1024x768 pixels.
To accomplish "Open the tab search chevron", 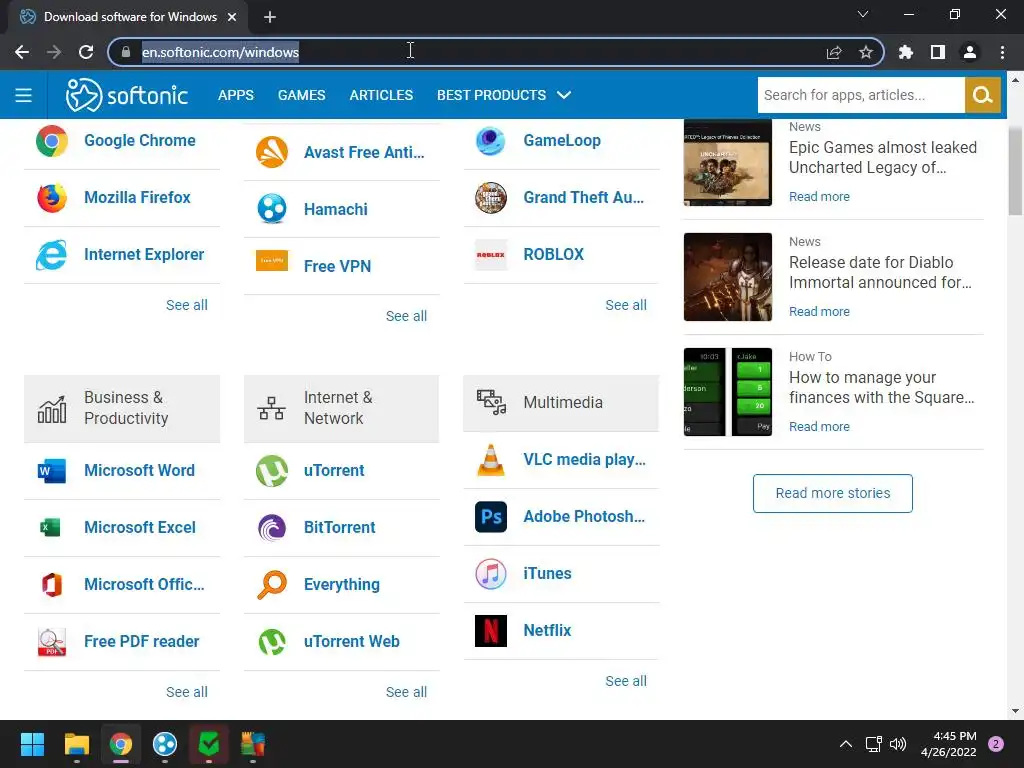I will (863, 14).
